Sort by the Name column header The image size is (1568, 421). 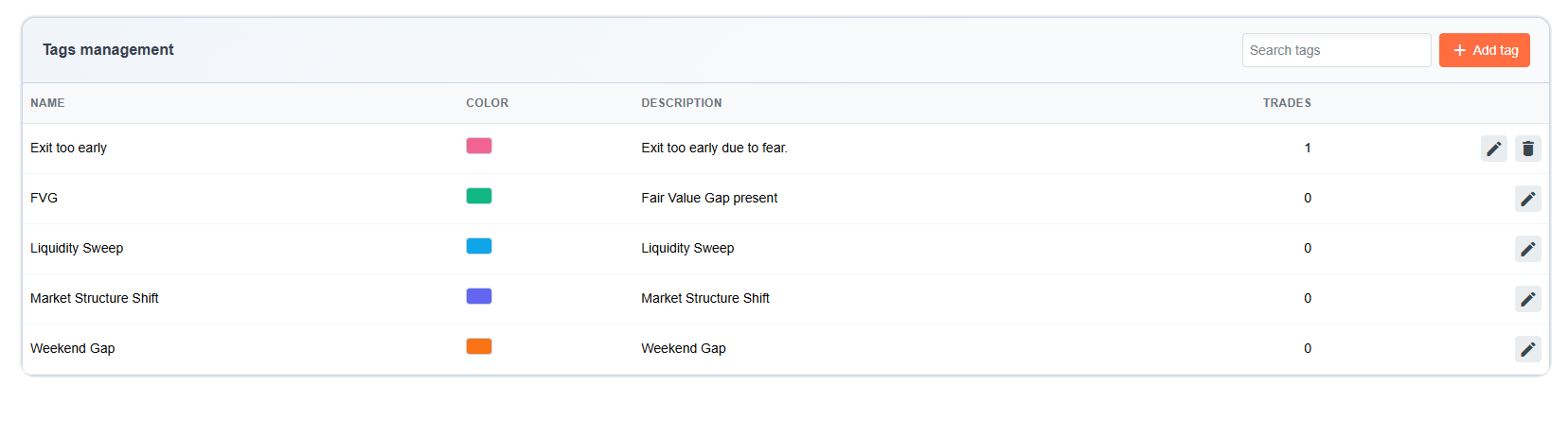click(x=47, y=103)
